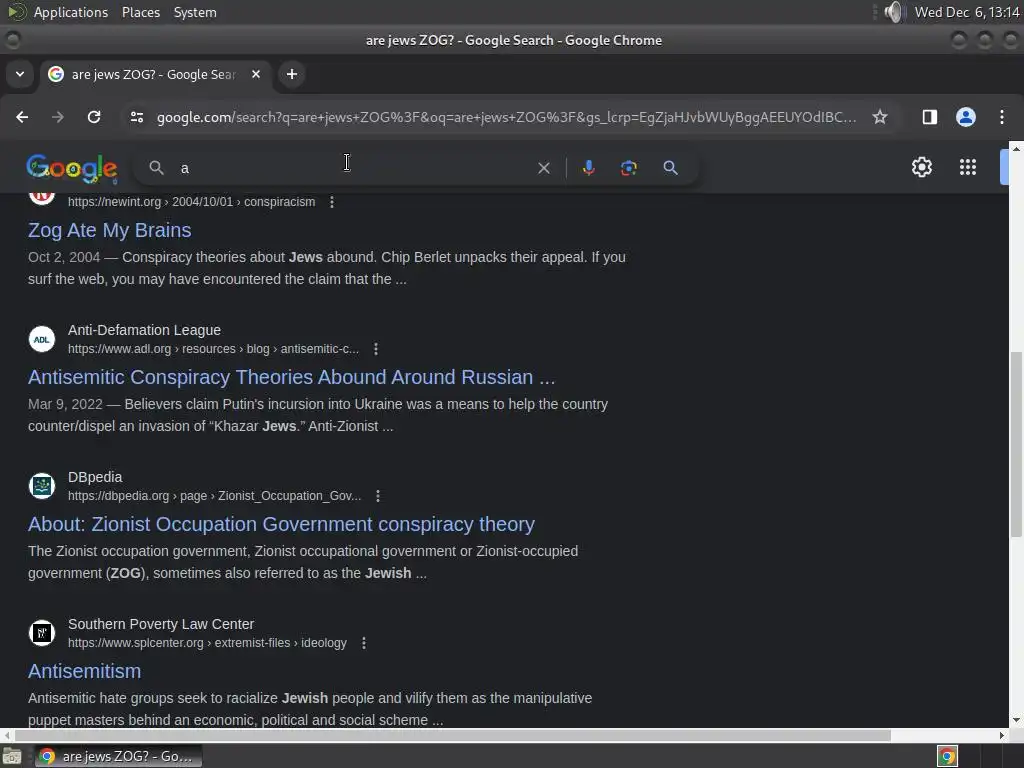Viewport: 1024px width, 768px height.
Task: Click the Anti-Defamation League site name
Action: 144,330
